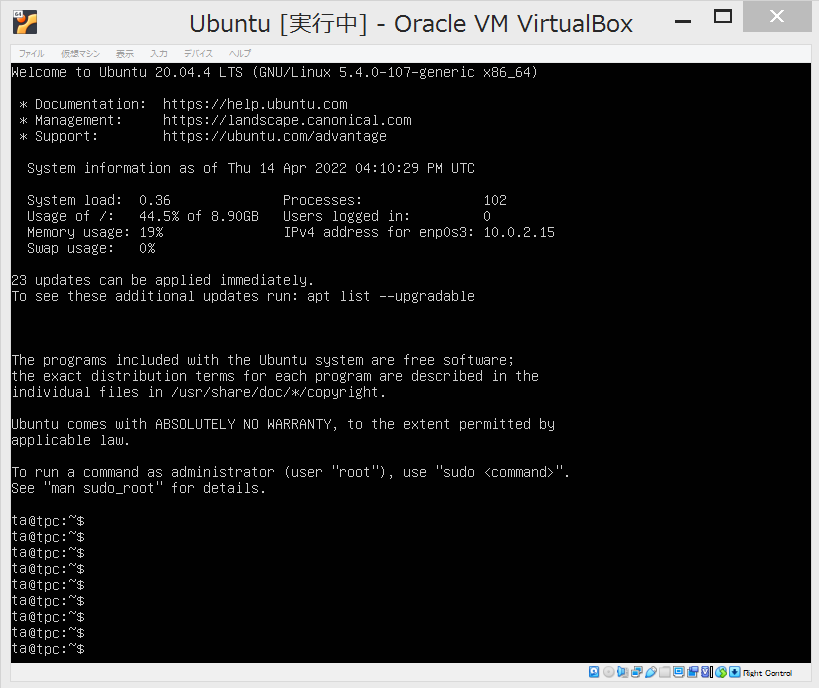Click the display monitor status icon
This screenshot has width=819, height=688.
tap(679, 672)
